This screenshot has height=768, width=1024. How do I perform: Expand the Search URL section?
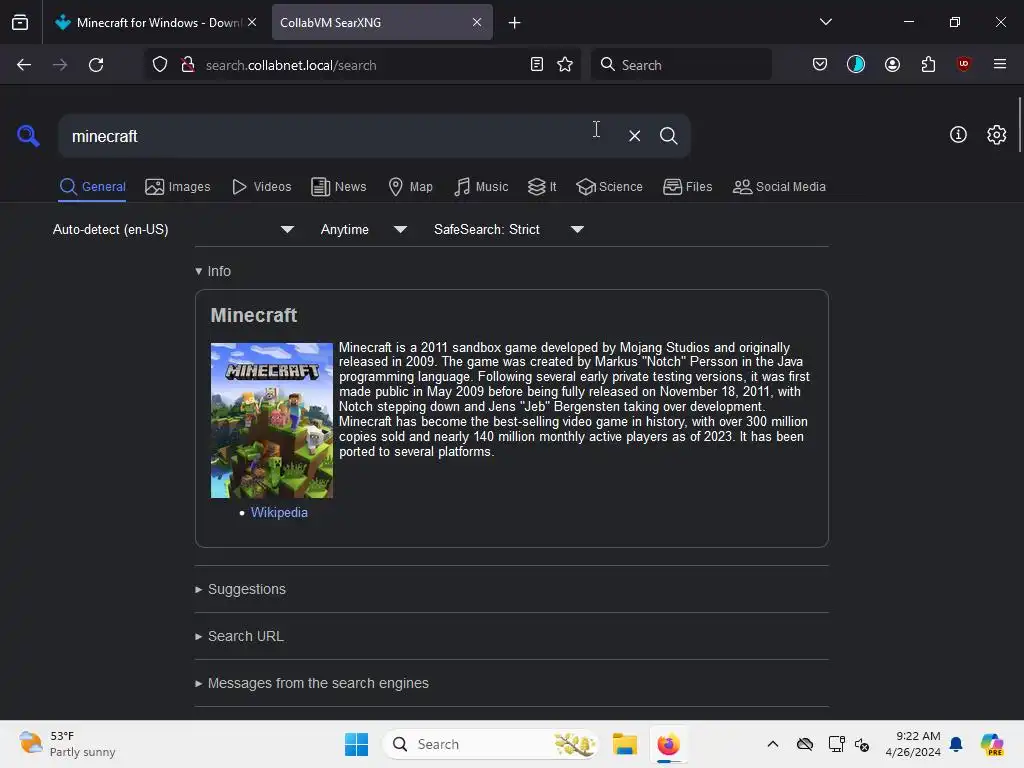point(239,636)
